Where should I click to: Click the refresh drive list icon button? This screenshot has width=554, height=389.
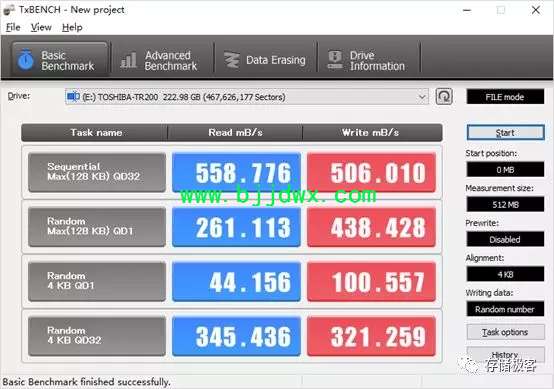pyautogui.click(x=444, y=96)
